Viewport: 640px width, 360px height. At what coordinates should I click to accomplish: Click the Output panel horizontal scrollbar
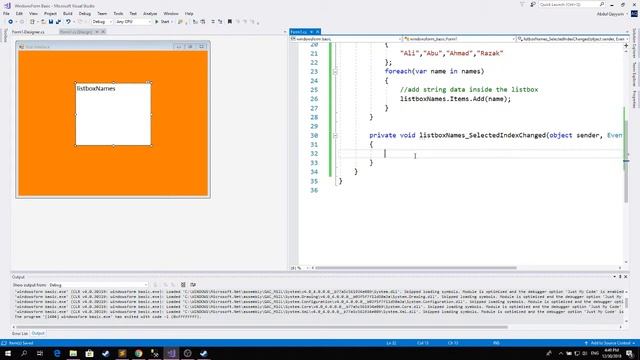(261, 327)
